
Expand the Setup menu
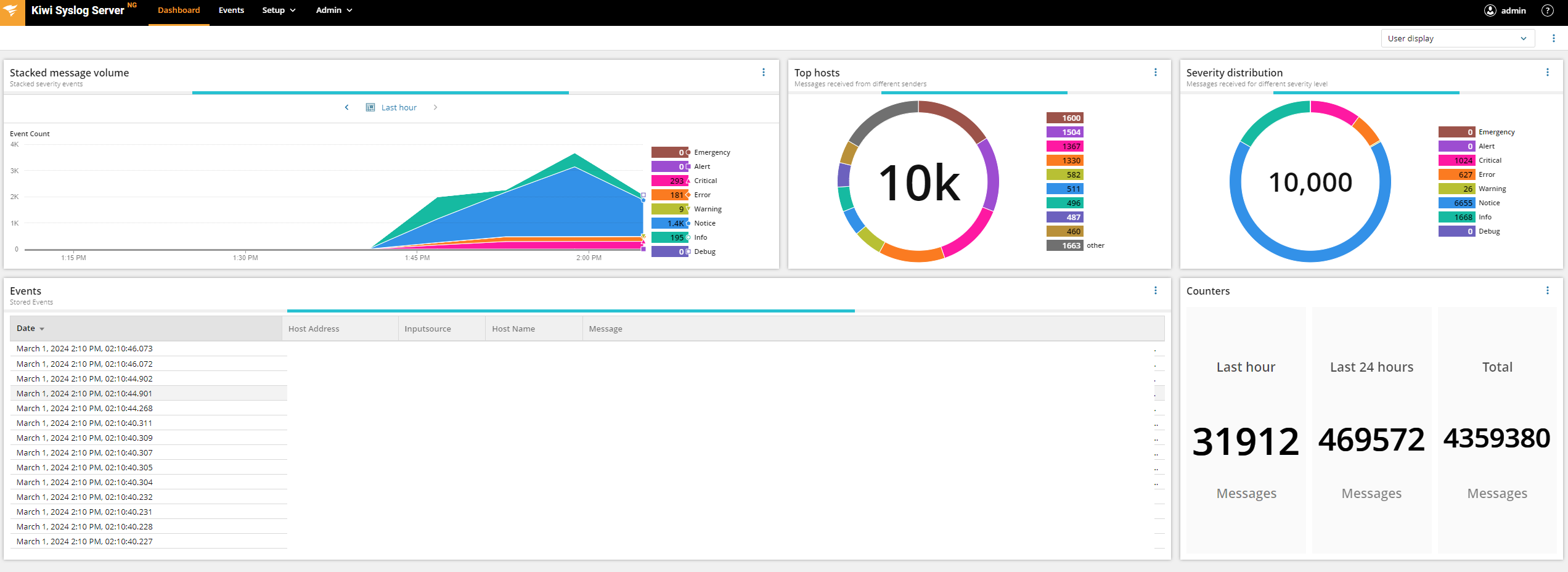[x=279, y=10]
